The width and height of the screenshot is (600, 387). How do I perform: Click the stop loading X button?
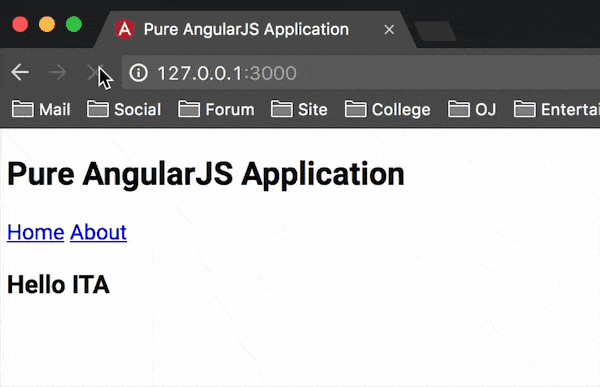coord(95,72)
